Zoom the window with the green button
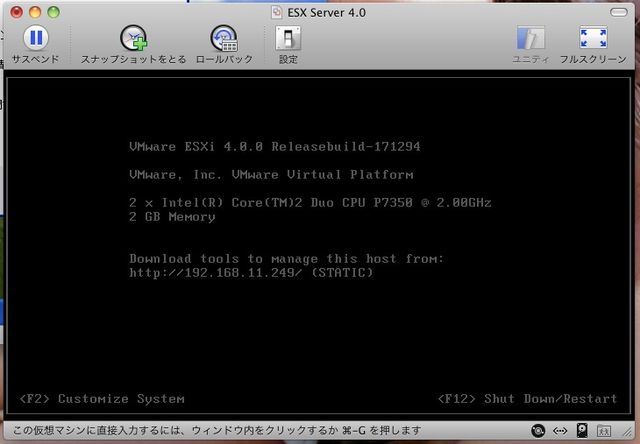Viewport: 640px width, 444px height. click(53, 12)
